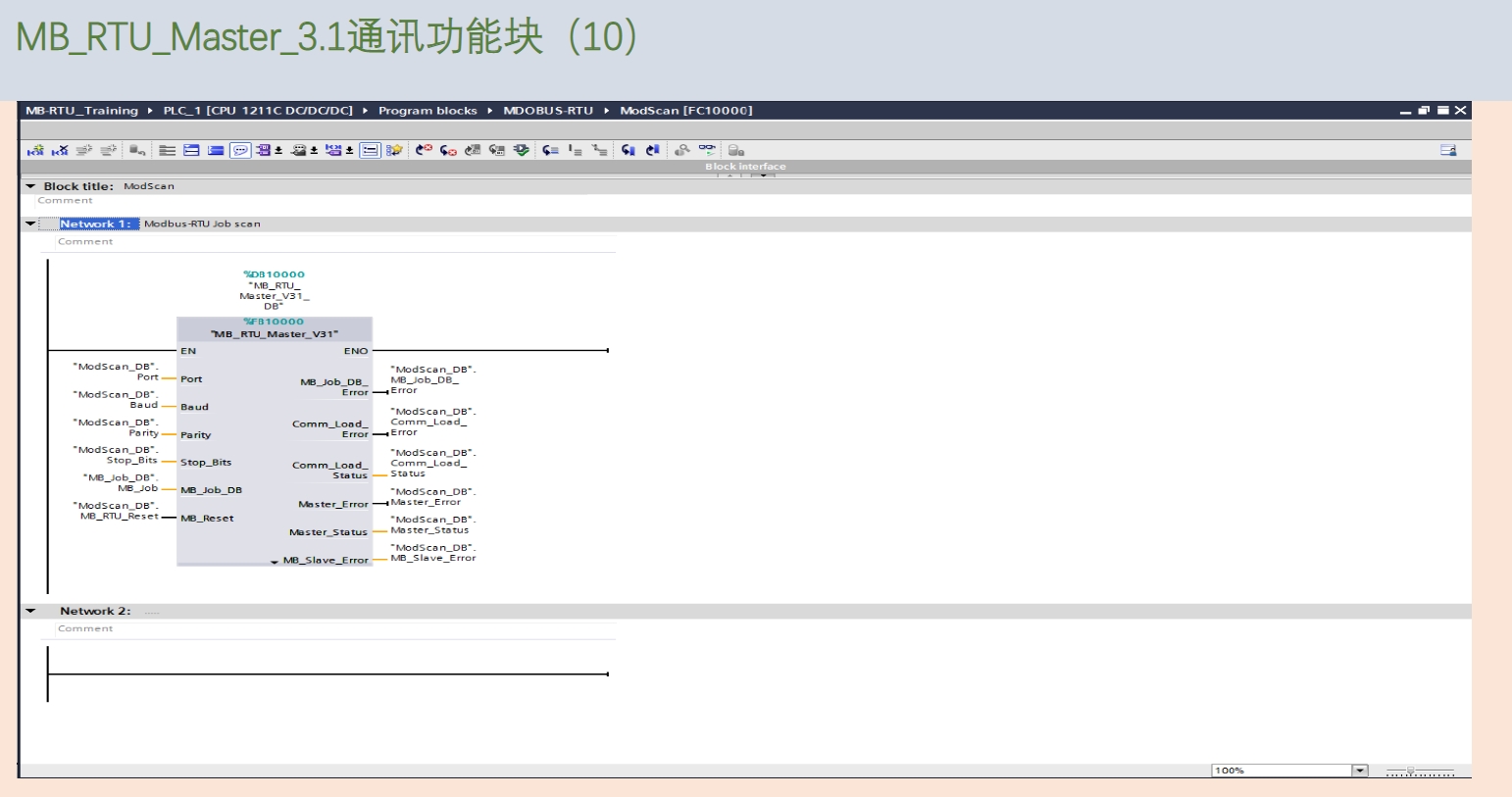Click the zoom level field showing 100%
This screenshot has height=797, width=1512.
[x=1283, y=771]
